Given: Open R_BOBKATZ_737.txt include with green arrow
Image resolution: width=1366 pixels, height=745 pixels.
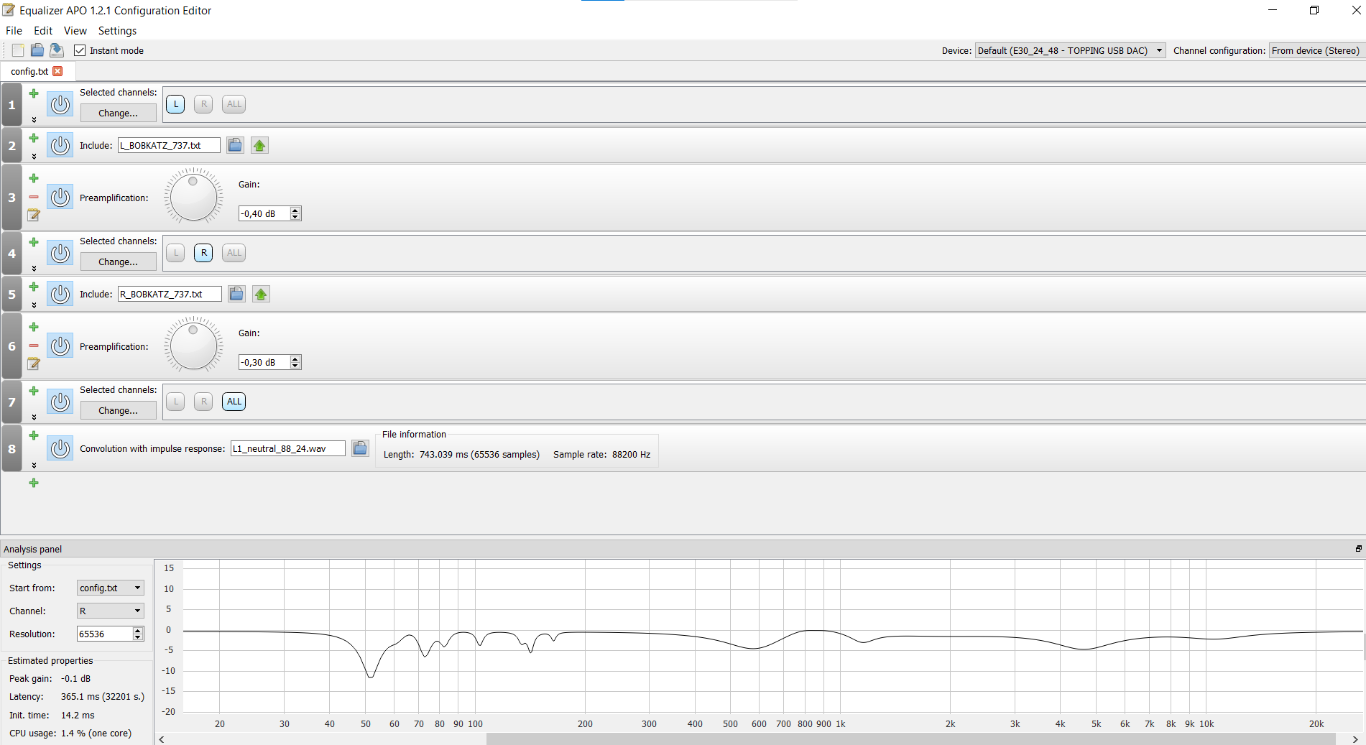Looking at the screenshot, I should tap(261, 294).
